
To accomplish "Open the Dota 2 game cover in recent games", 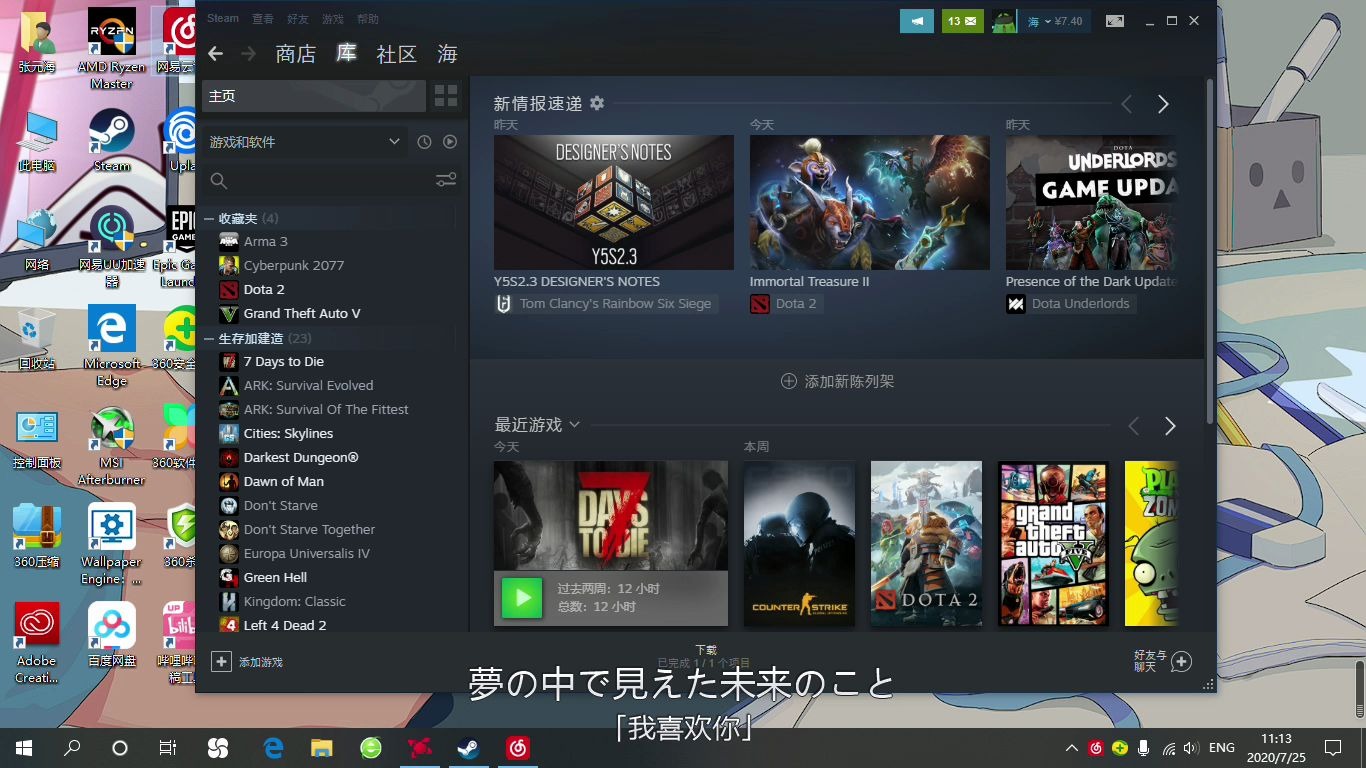I will tap(926, 544).
